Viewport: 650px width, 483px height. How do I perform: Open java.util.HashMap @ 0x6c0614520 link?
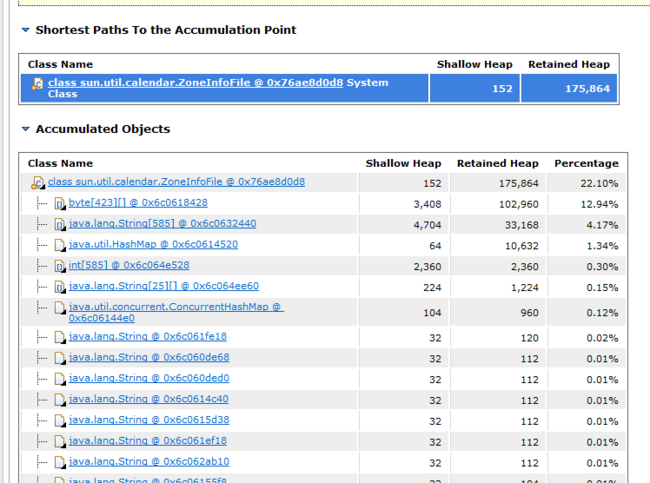coord(153,244)
